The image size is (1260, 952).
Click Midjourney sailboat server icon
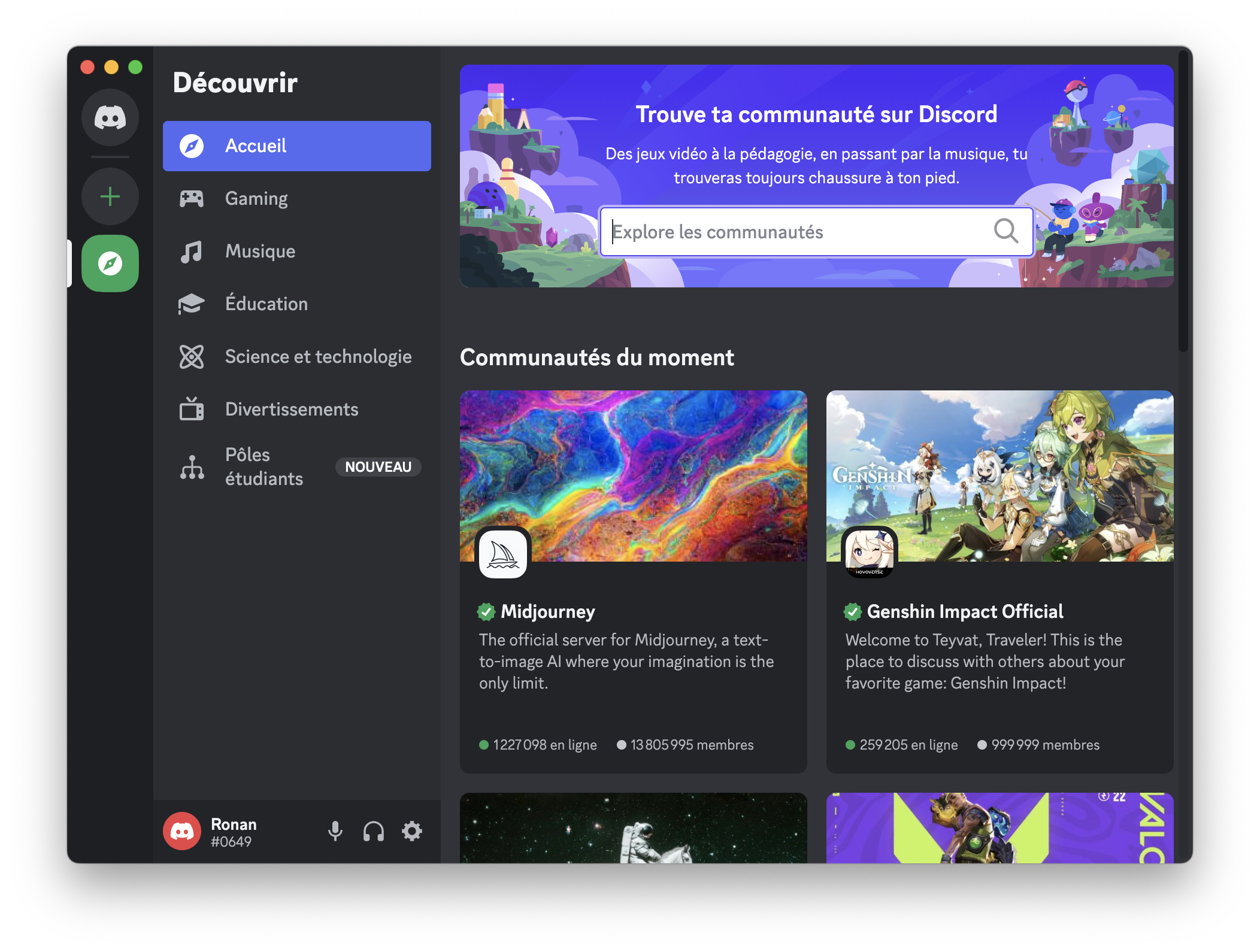tap(503, 554)
